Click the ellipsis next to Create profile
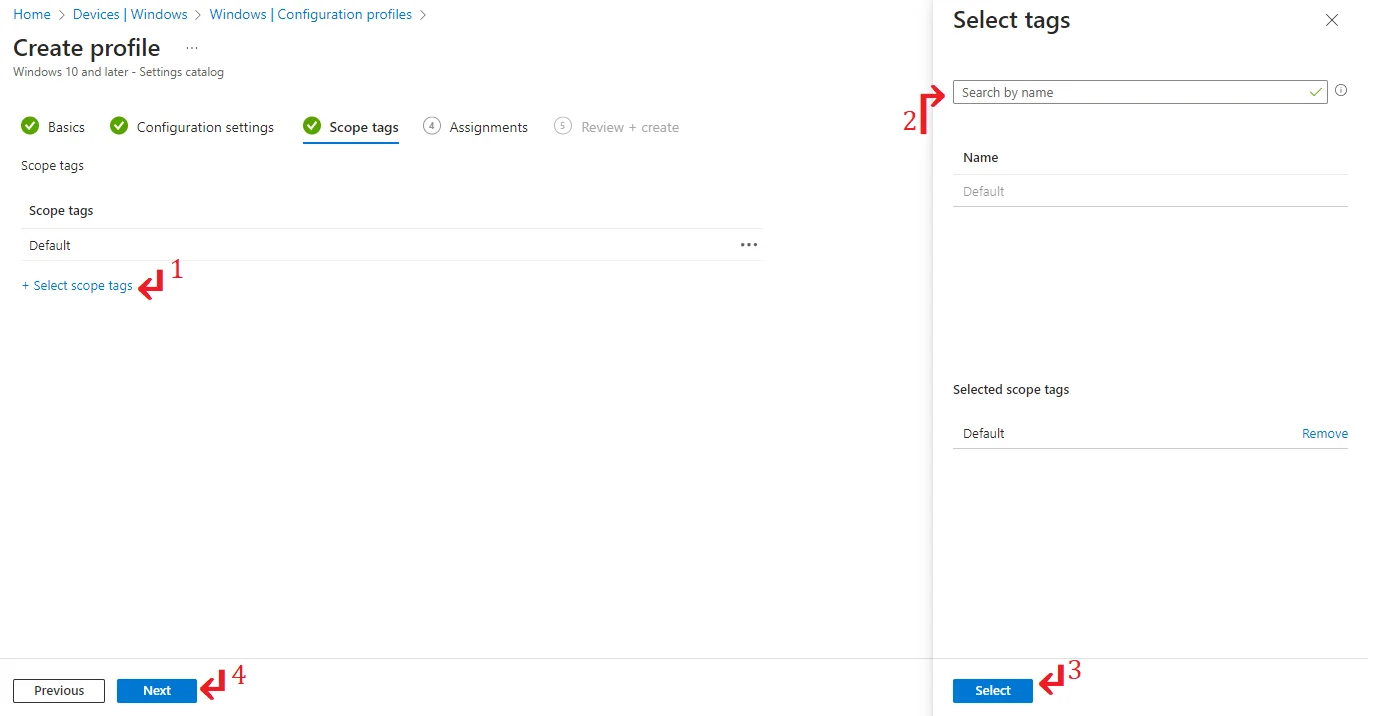The image size is (1385, 716). pyautogui.click(x=192, y=48)
